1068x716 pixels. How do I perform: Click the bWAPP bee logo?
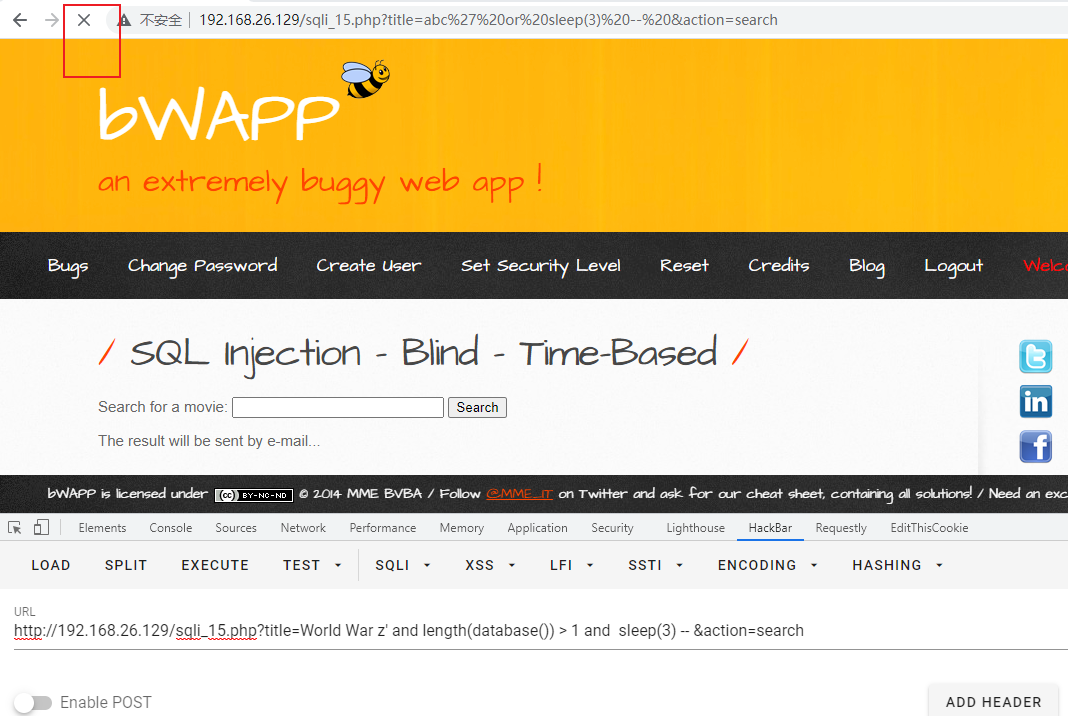click(x=366, y=78)
